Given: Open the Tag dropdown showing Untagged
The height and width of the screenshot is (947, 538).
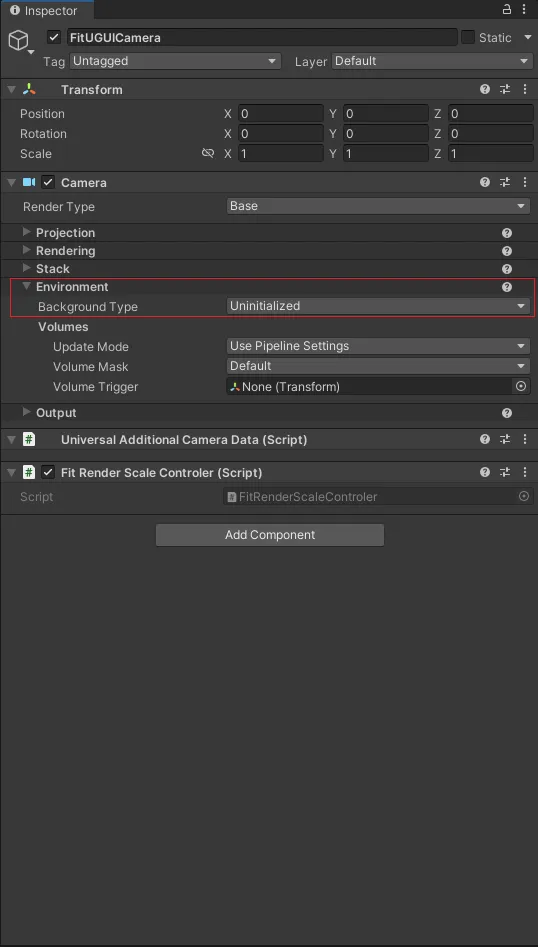Looking at the screenshot, I should click(x=176, y=61).
